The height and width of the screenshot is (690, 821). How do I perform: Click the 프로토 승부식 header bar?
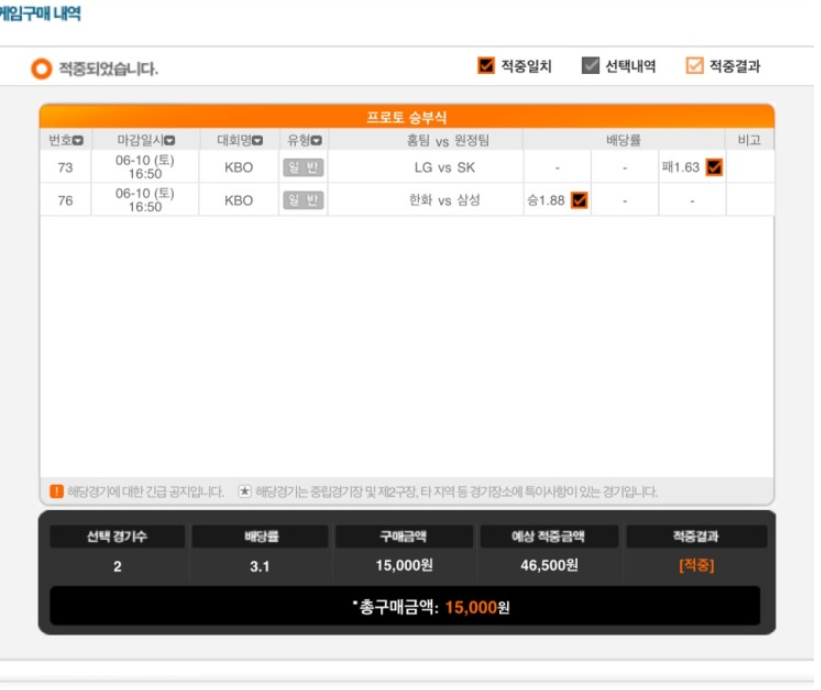pos(407,117)
